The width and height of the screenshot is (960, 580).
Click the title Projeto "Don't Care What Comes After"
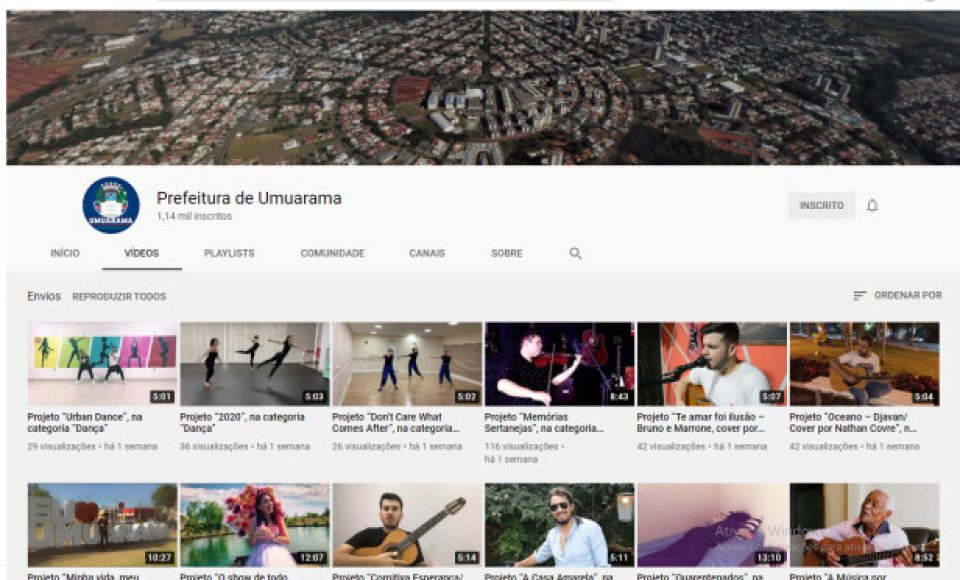[x=396, y=423]
